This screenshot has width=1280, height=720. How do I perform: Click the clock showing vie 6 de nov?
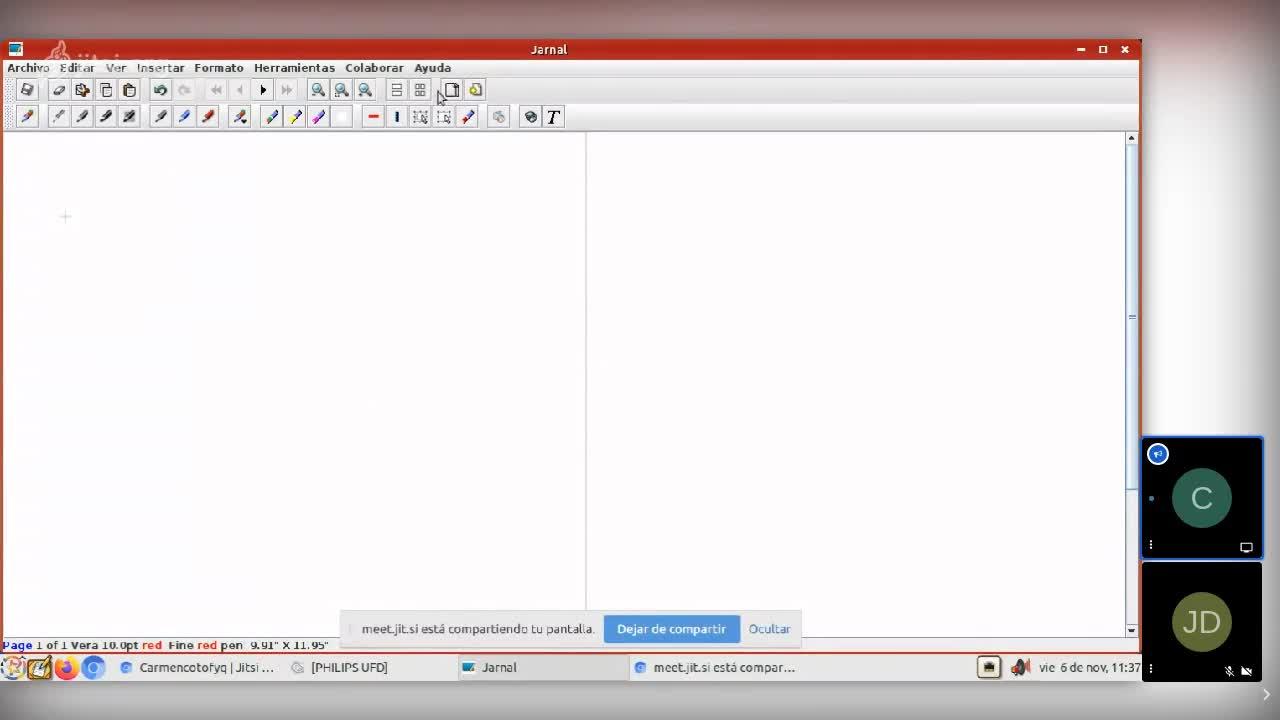(1089, 667)
